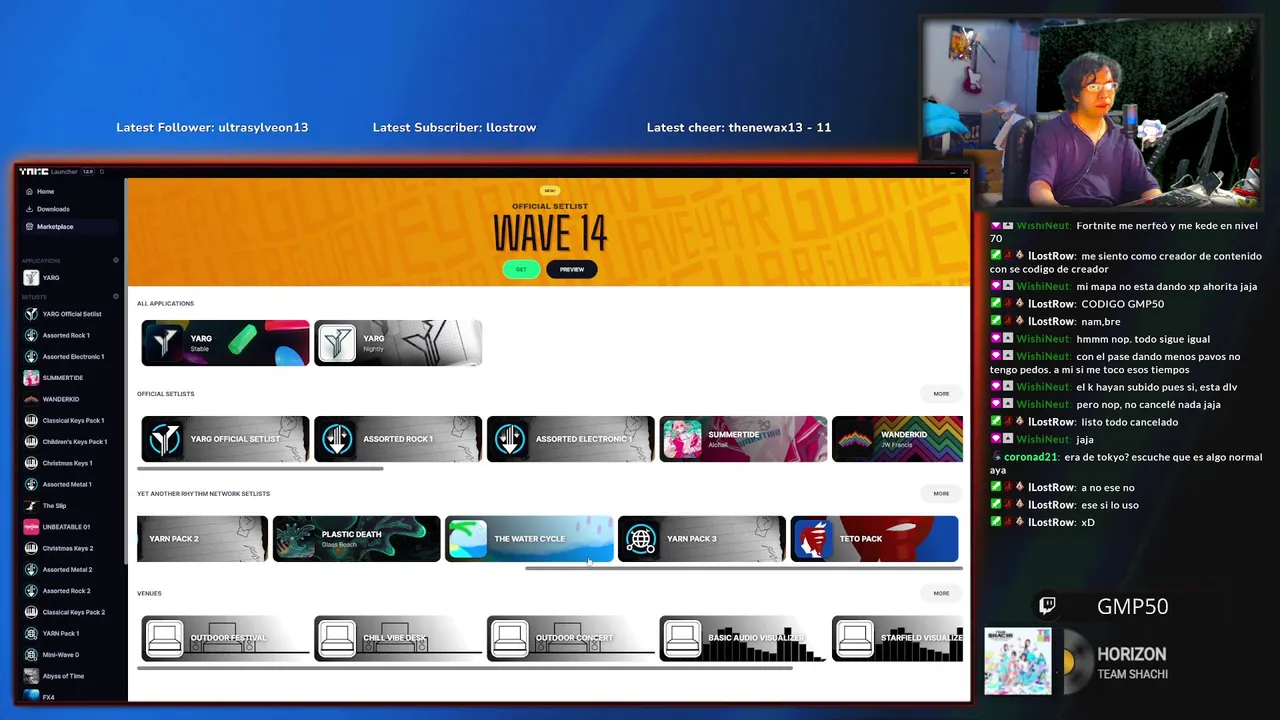Click the Horizon album art in overlay
This screenshot has height=720, width=1280.
(x=1018, y=661)
